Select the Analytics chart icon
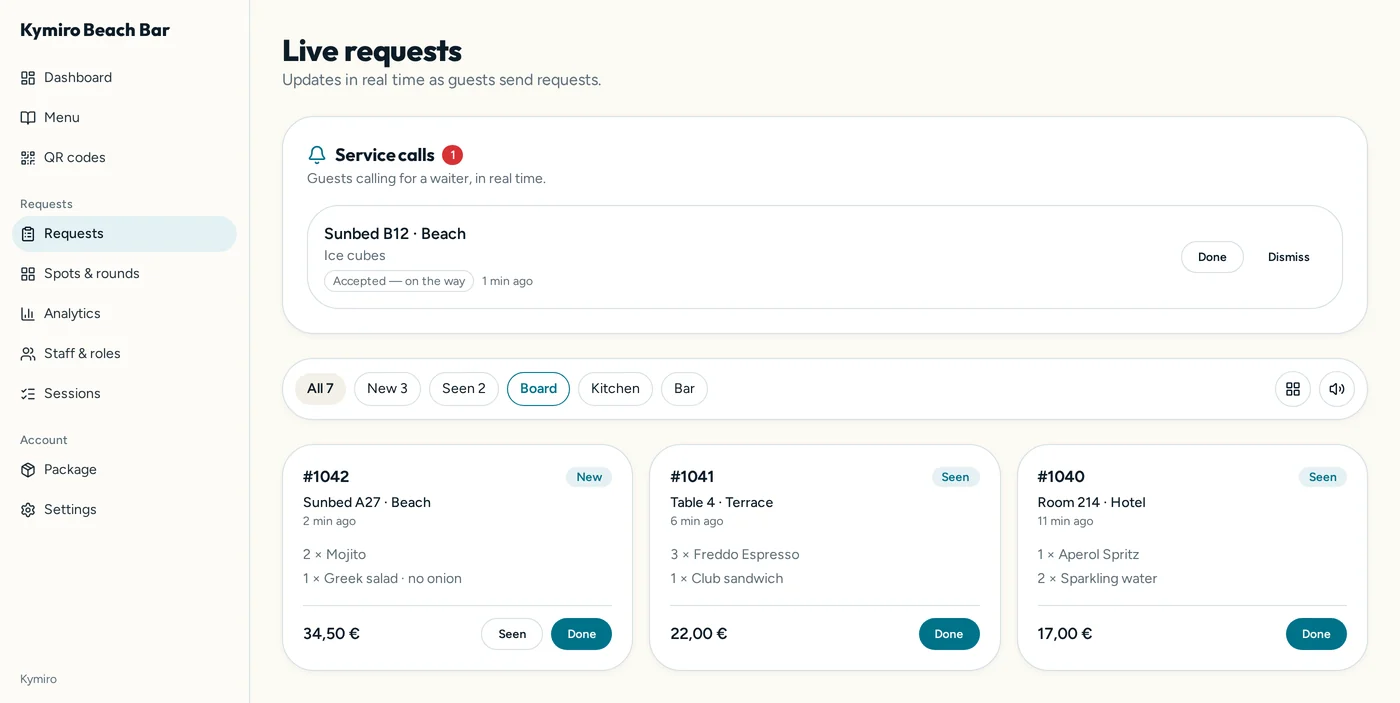Screen dimensions: 1400x703 pos(28,314)
